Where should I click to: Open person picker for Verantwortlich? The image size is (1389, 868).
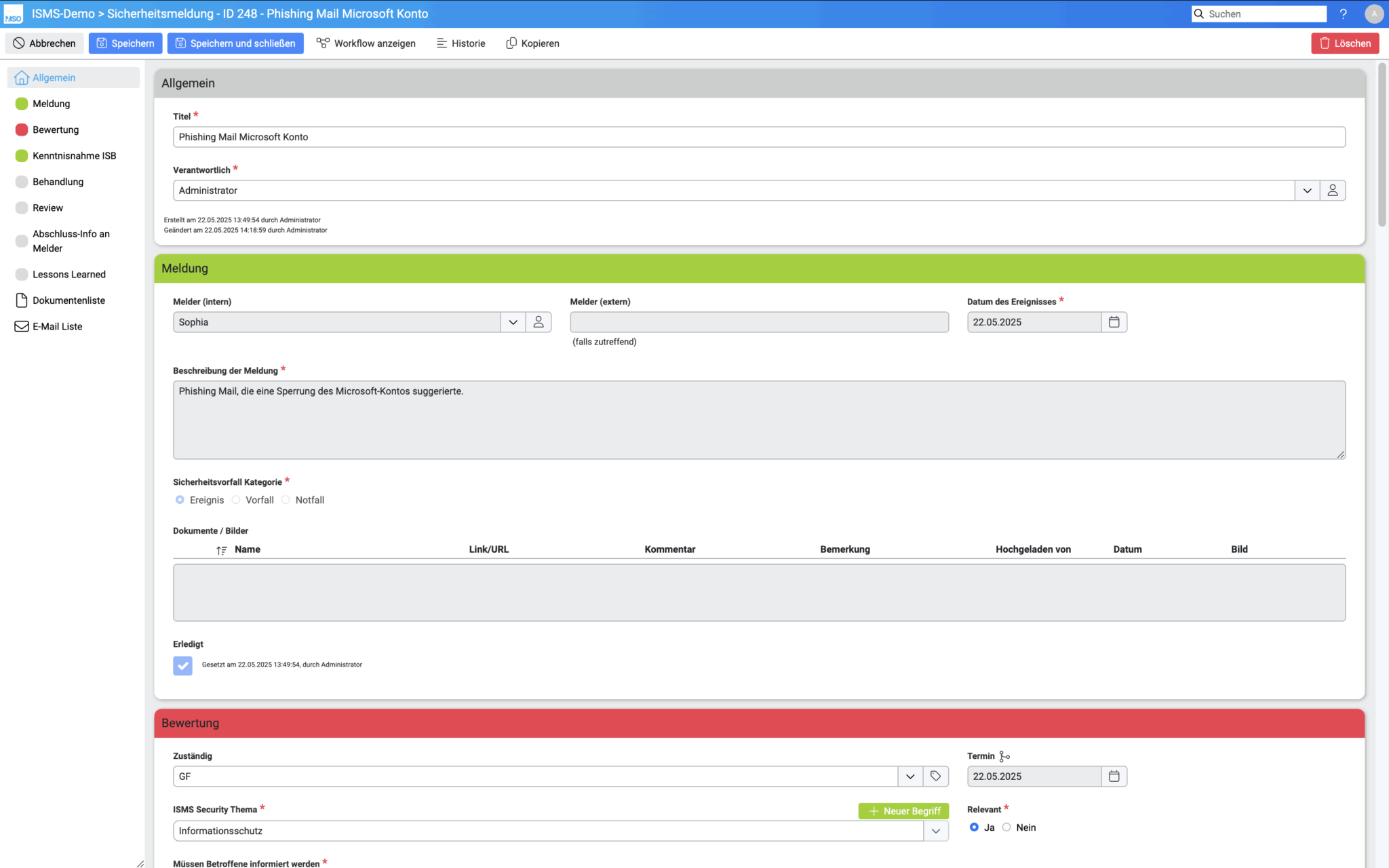click(1332, 191)
